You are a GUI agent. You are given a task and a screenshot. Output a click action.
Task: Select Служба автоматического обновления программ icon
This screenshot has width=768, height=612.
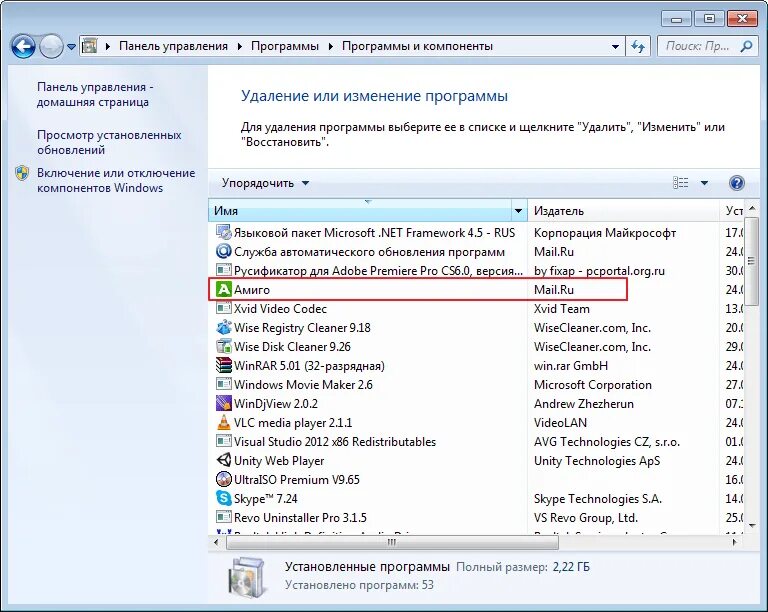click(x=223, y=251)
